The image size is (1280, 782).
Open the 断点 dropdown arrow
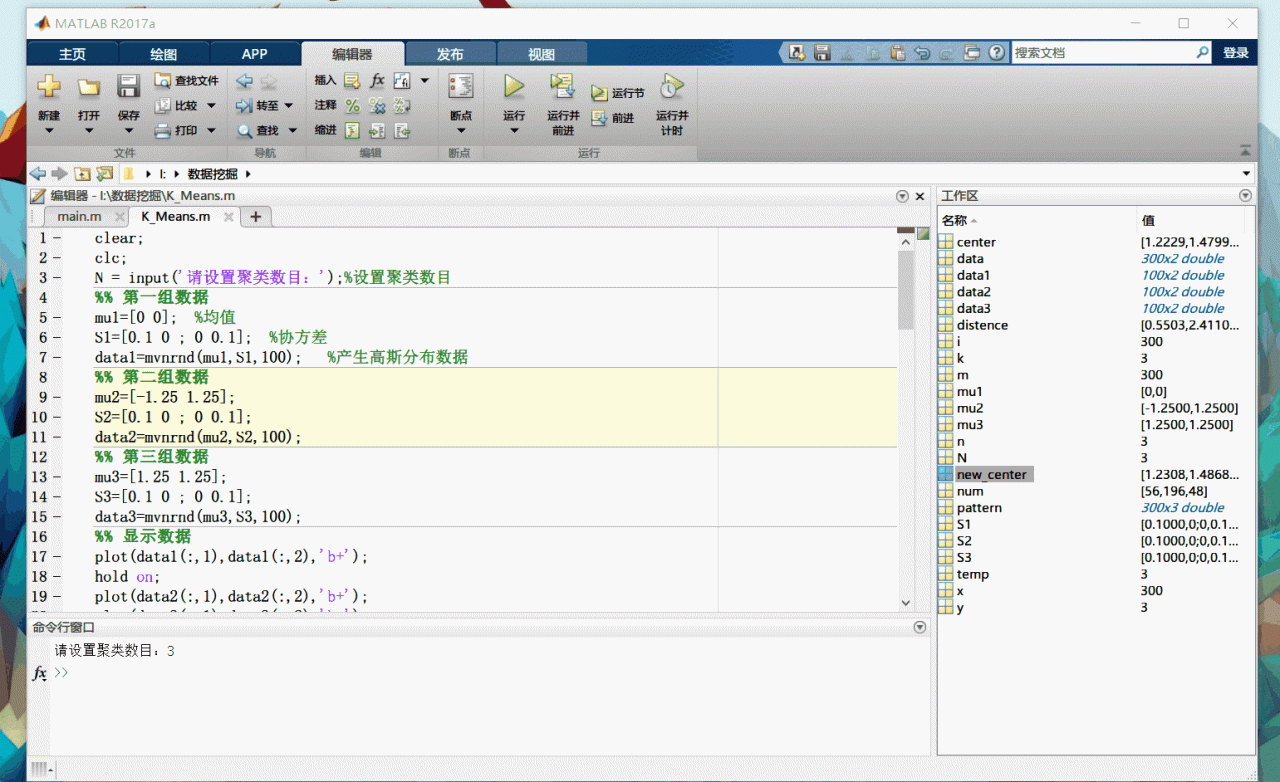[x=460, y=131]
